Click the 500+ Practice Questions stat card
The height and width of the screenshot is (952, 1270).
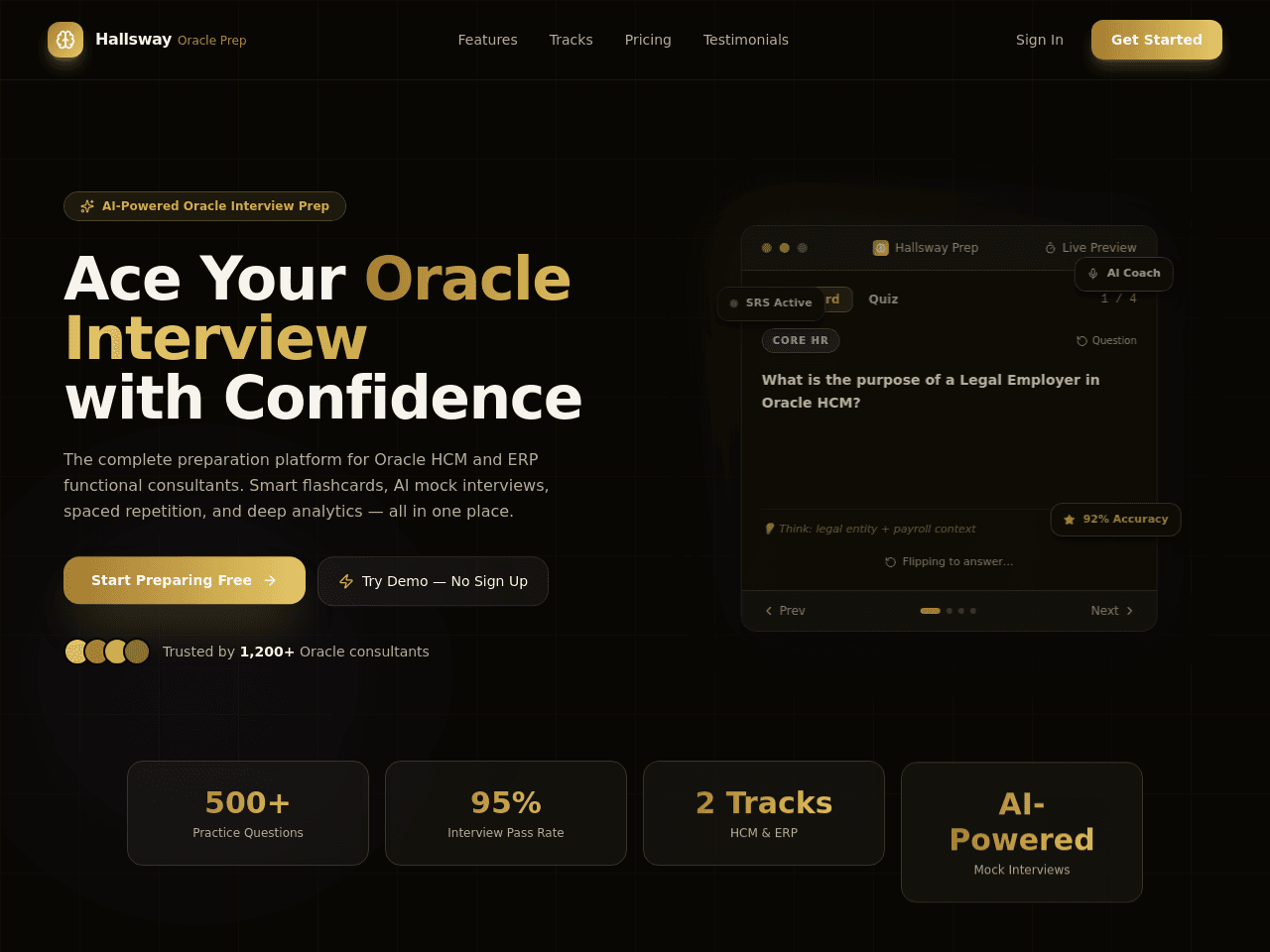click(248, 813)
